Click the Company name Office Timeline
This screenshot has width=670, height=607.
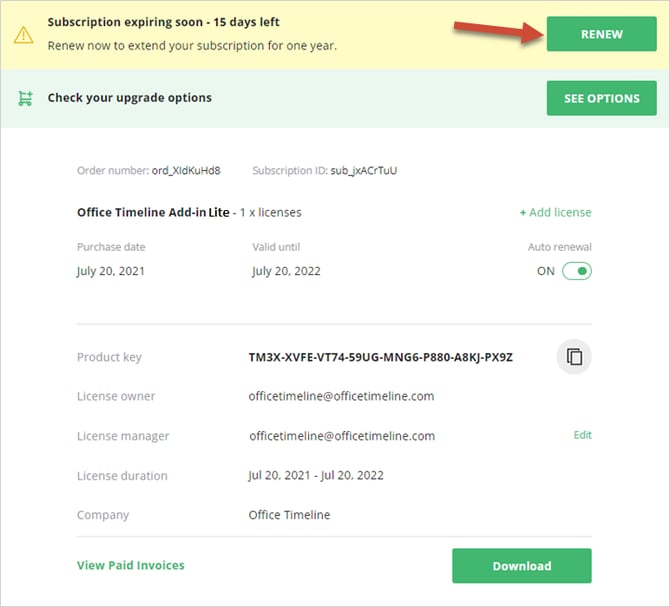coord(289,515)
